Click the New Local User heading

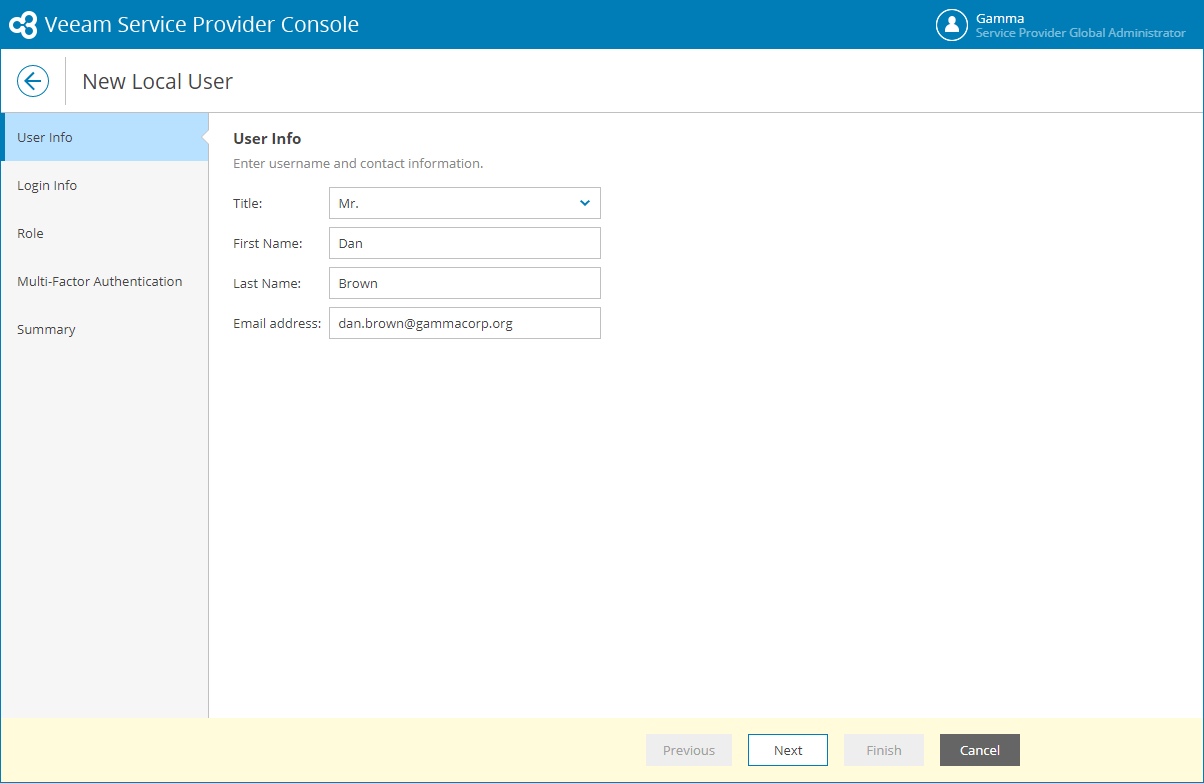[157, 81]
